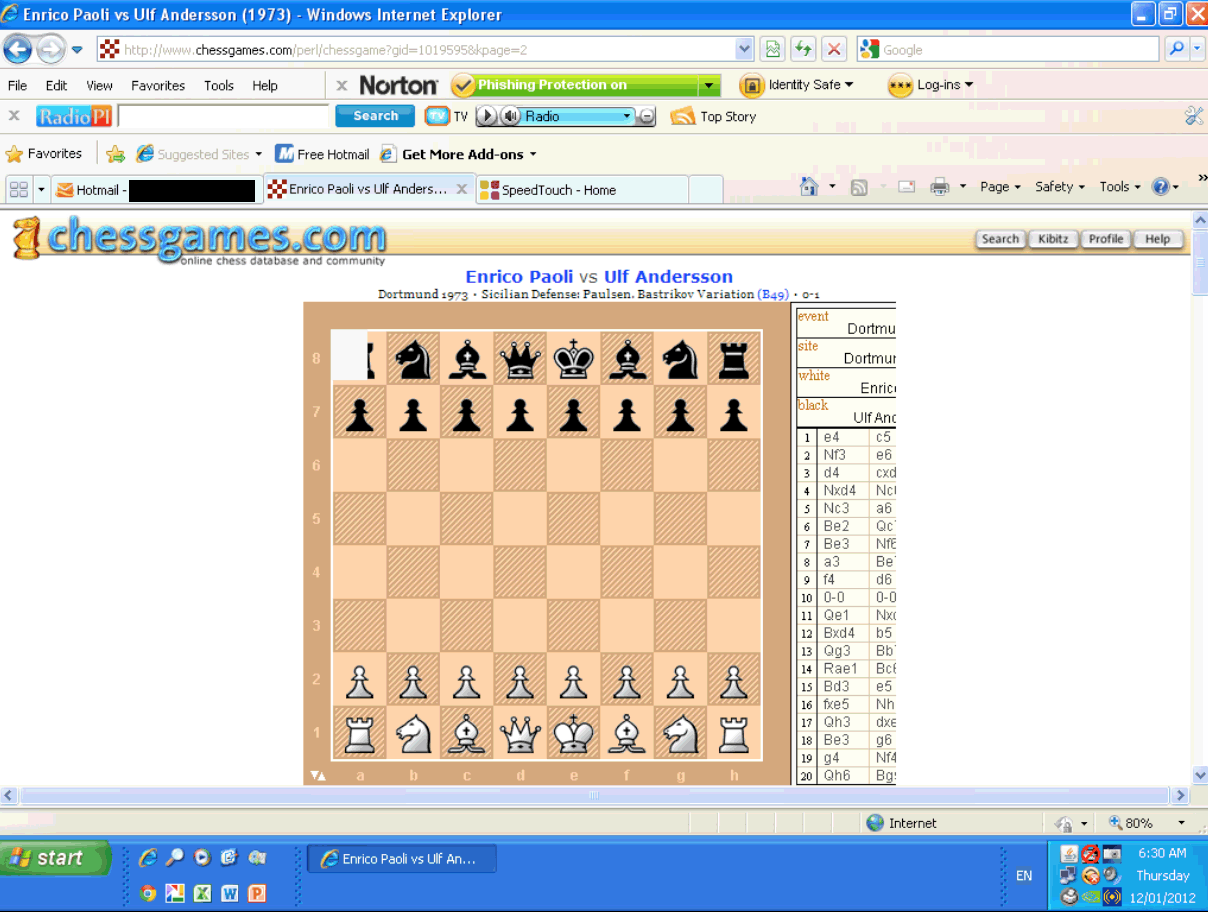
Task: Open the Ulf Andersson player link
Action: click(668, 277)
